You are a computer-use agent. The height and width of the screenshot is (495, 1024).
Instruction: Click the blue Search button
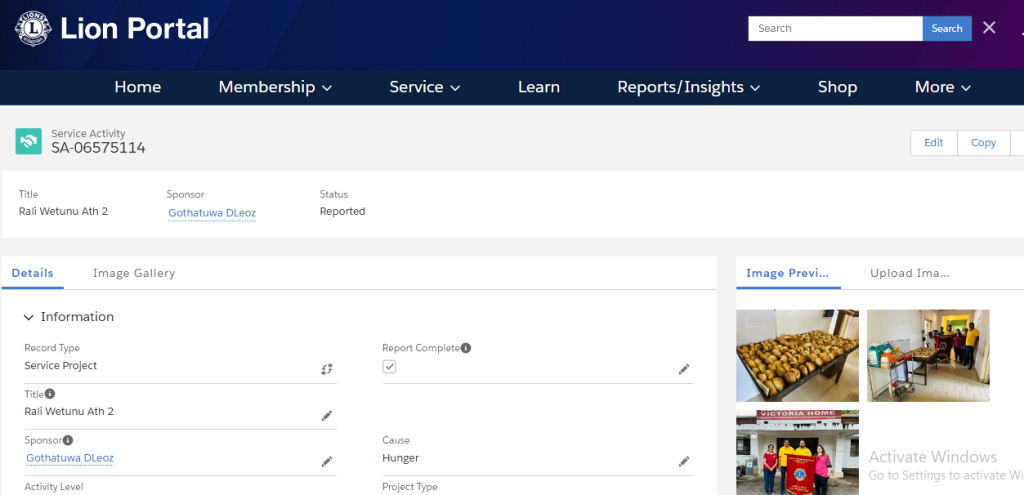(947, 28)
